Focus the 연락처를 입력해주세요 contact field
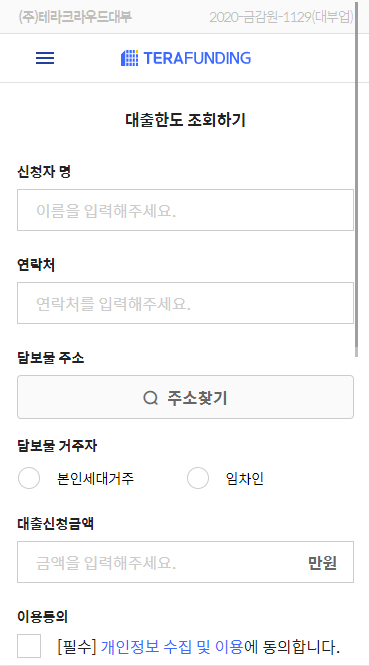The image size is (369, 666). click(x=185, y=303)
